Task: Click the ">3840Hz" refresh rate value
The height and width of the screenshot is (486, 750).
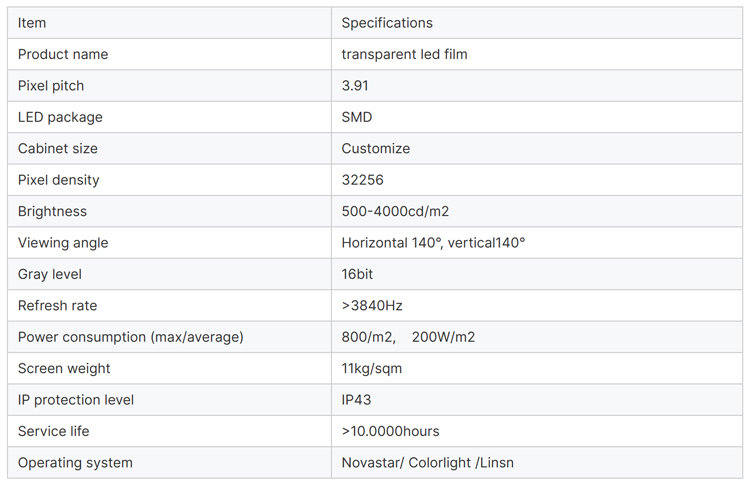Action: (372, 306)
